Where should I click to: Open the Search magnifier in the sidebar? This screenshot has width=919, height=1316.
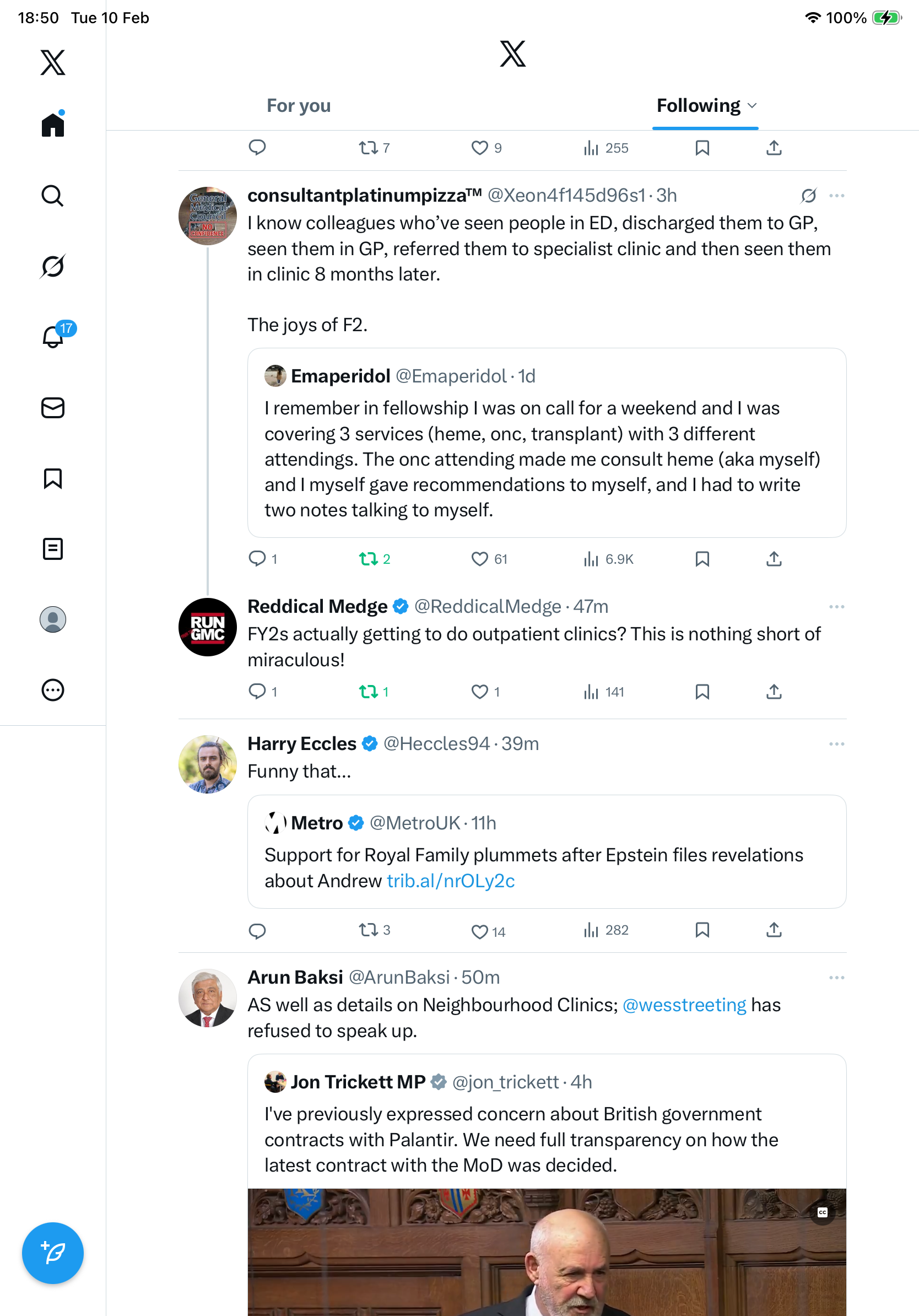(53, 196)
